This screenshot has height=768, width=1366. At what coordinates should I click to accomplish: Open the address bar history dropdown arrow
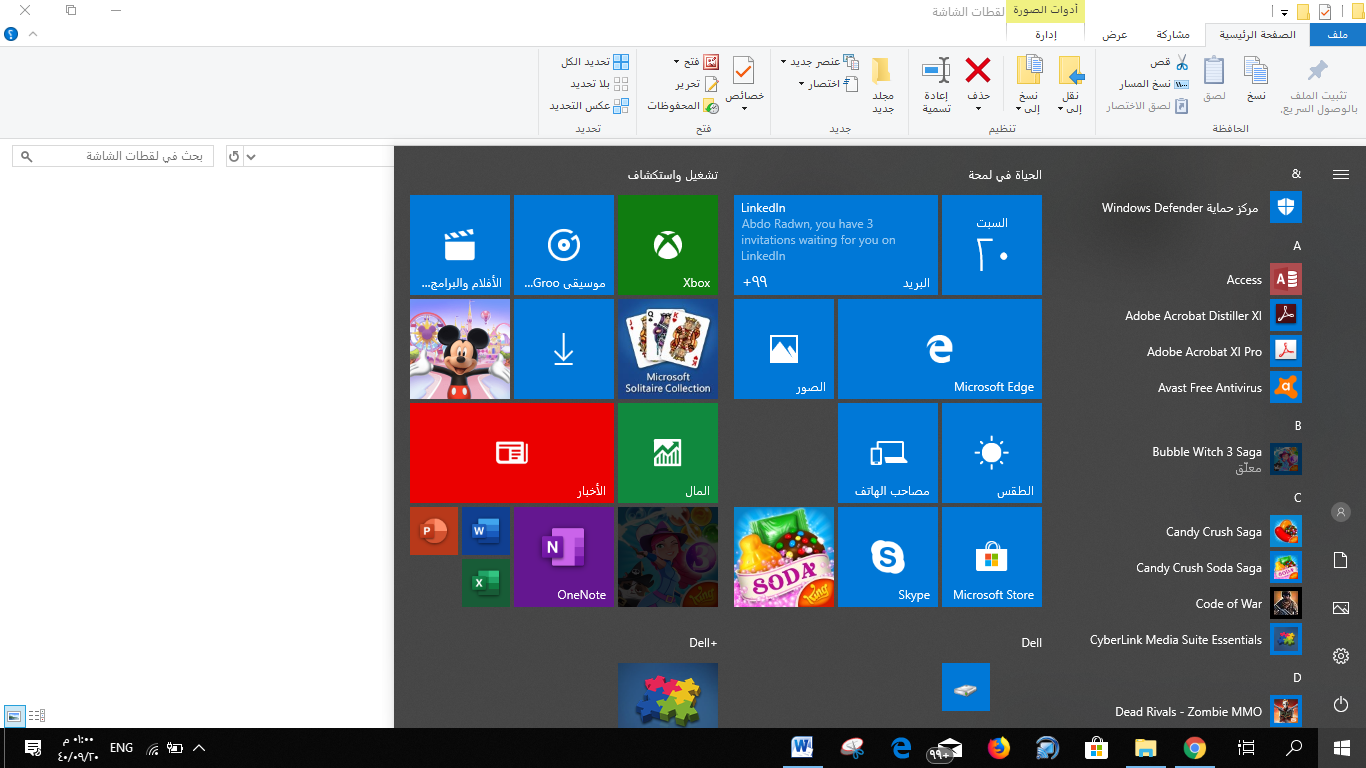pos(251,156)
